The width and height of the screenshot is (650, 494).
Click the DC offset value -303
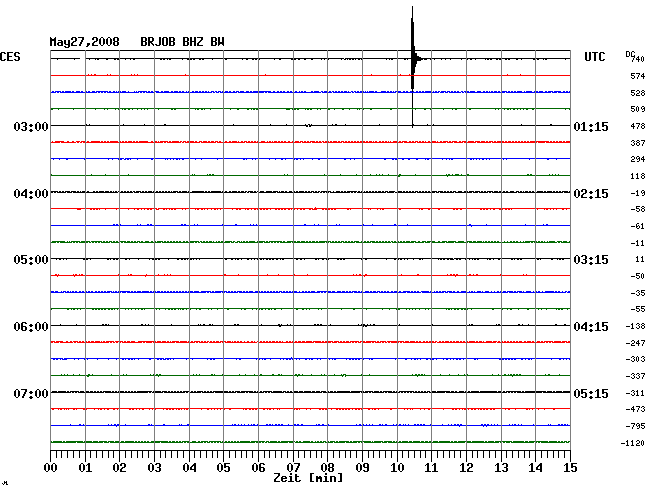(x=635, y=359)
